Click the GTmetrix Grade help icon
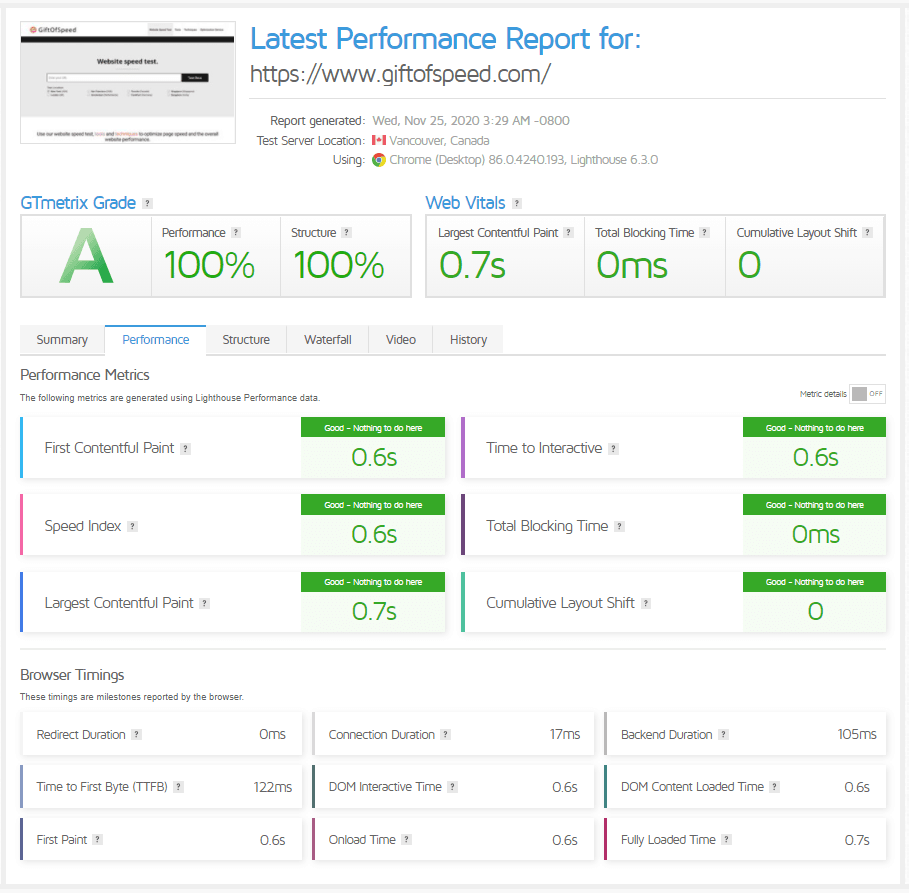This screenshot has height=893, width=909. 148,203
